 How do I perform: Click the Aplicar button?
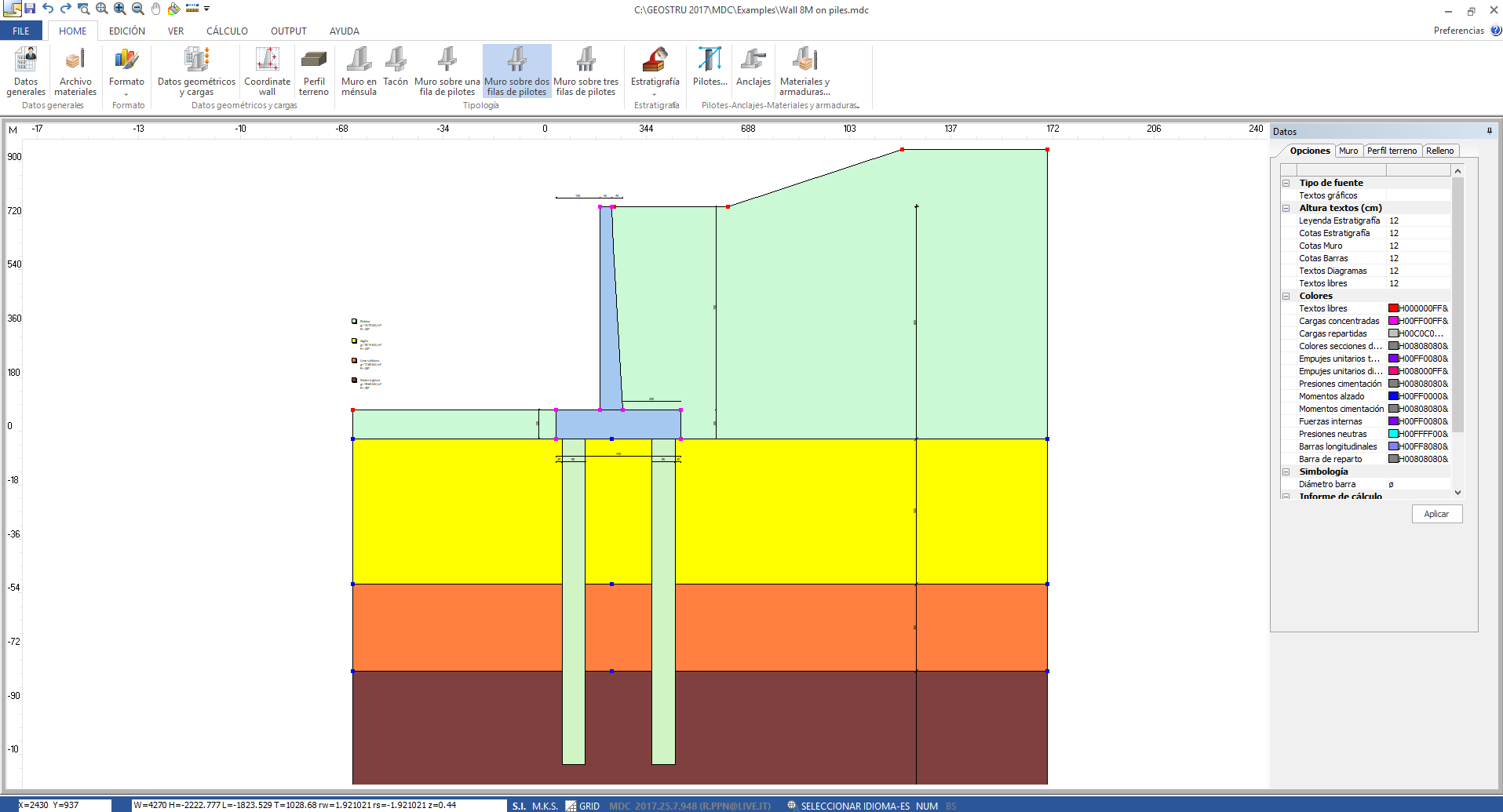tap(1436, 514)
